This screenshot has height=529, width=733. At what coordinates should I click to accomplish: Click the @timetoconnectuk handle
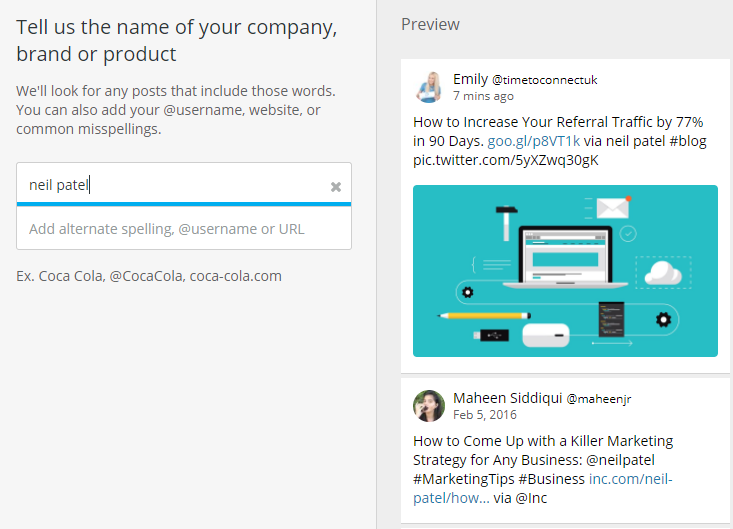tap(545, 80)
